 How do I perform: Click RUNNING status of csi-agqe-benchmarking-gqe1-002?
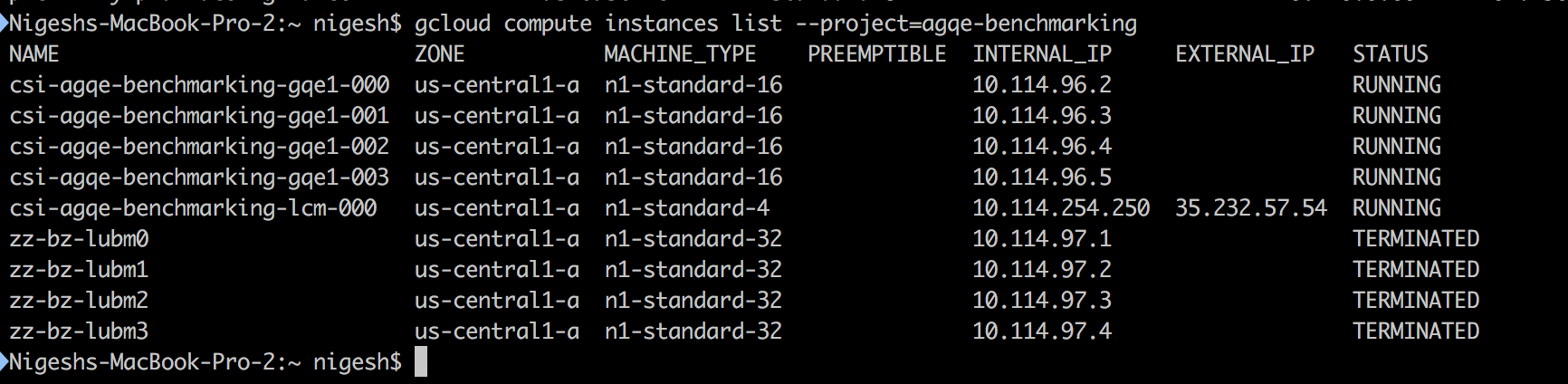tap(1396, 147)
